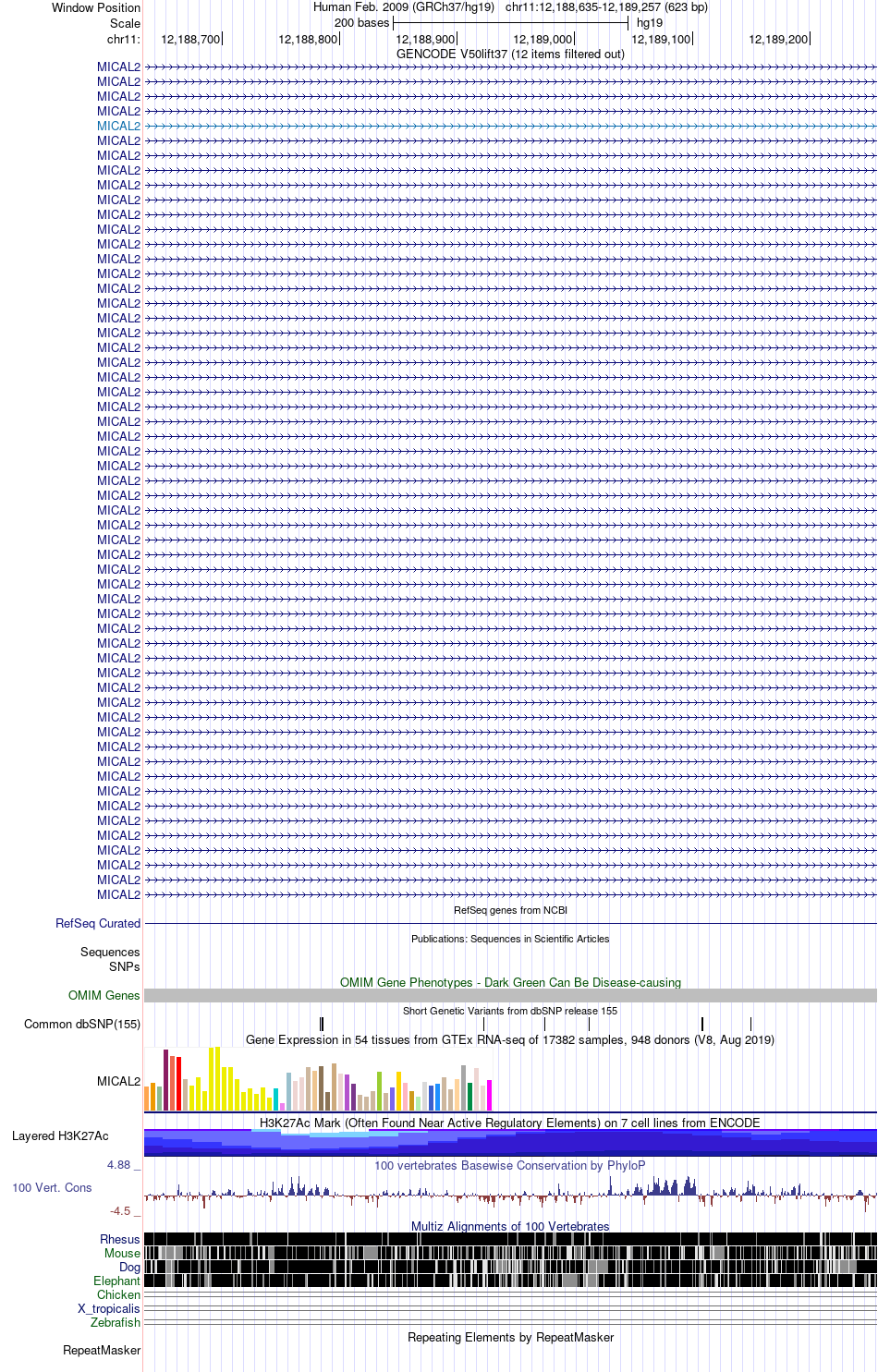878x1372 pixels.
Task: Click the X_tropicalis alignment row label
Action: point(109,1308)
